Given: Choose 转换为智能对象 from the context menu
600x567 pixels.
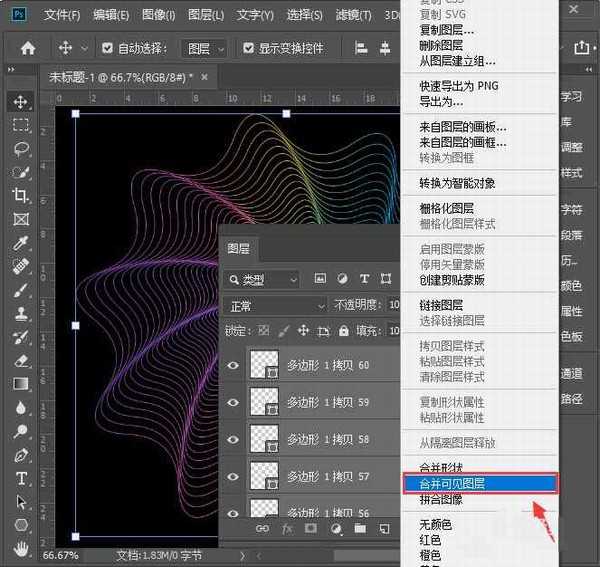Looking at the screenshot, I should tap(457, 183).
